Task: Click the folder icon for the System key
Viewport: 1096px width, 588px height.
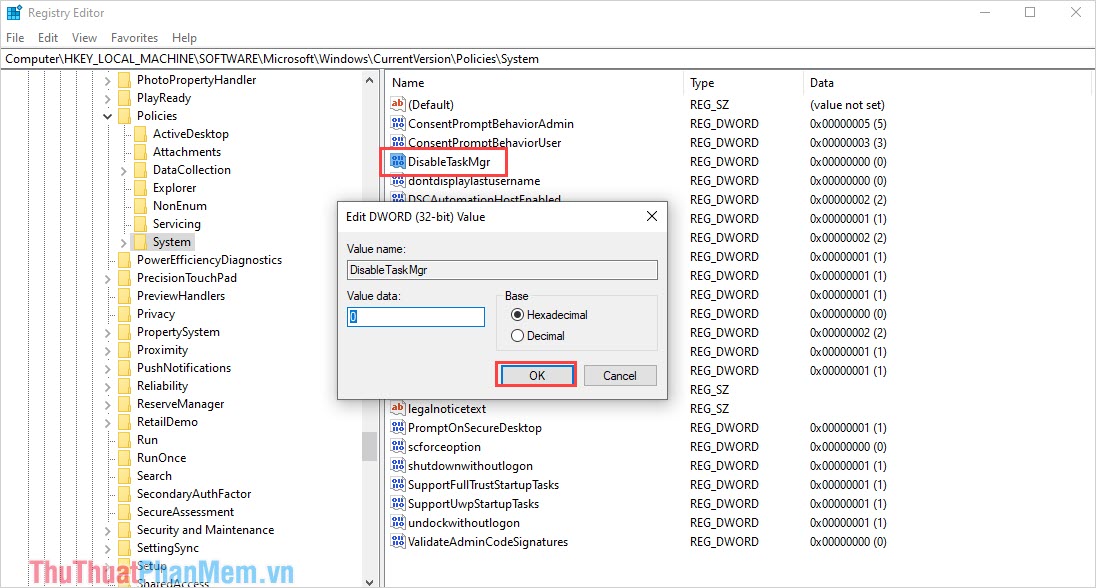Action: (x=142, y=241)
